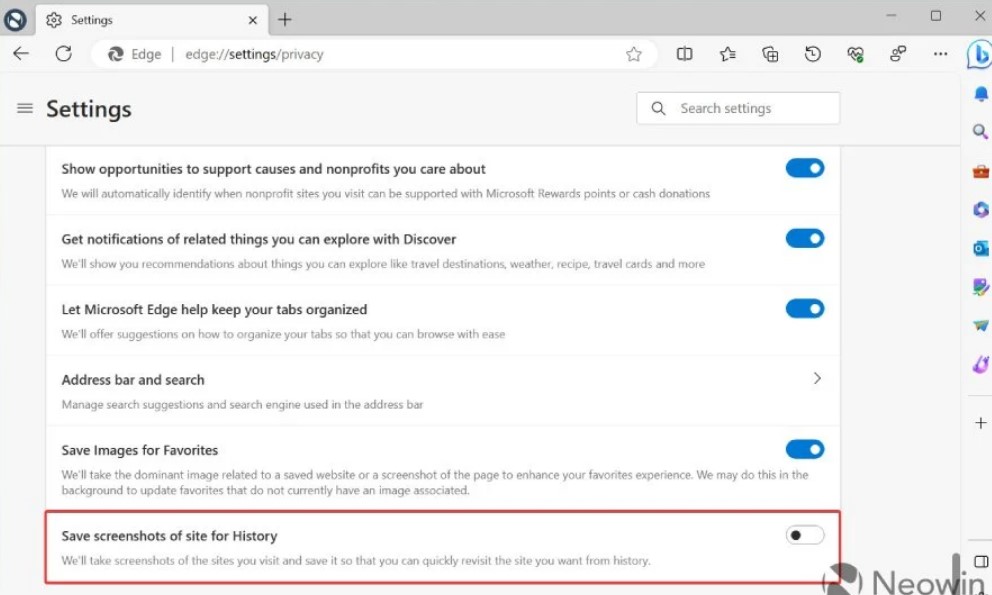Open the Favorites list icon

pos(728,54)
